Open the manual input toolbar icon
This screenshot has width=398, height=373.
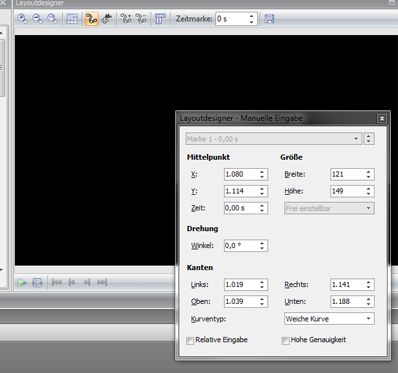coord(160,19)
